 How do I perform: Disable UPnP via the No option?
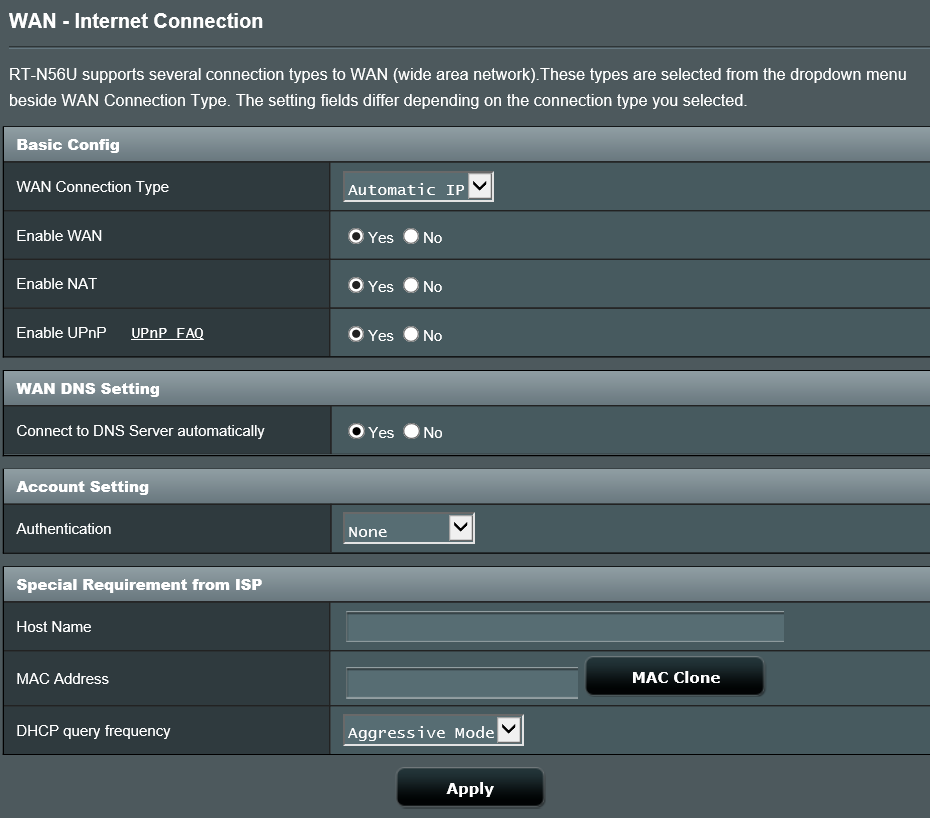pos(410,335)
